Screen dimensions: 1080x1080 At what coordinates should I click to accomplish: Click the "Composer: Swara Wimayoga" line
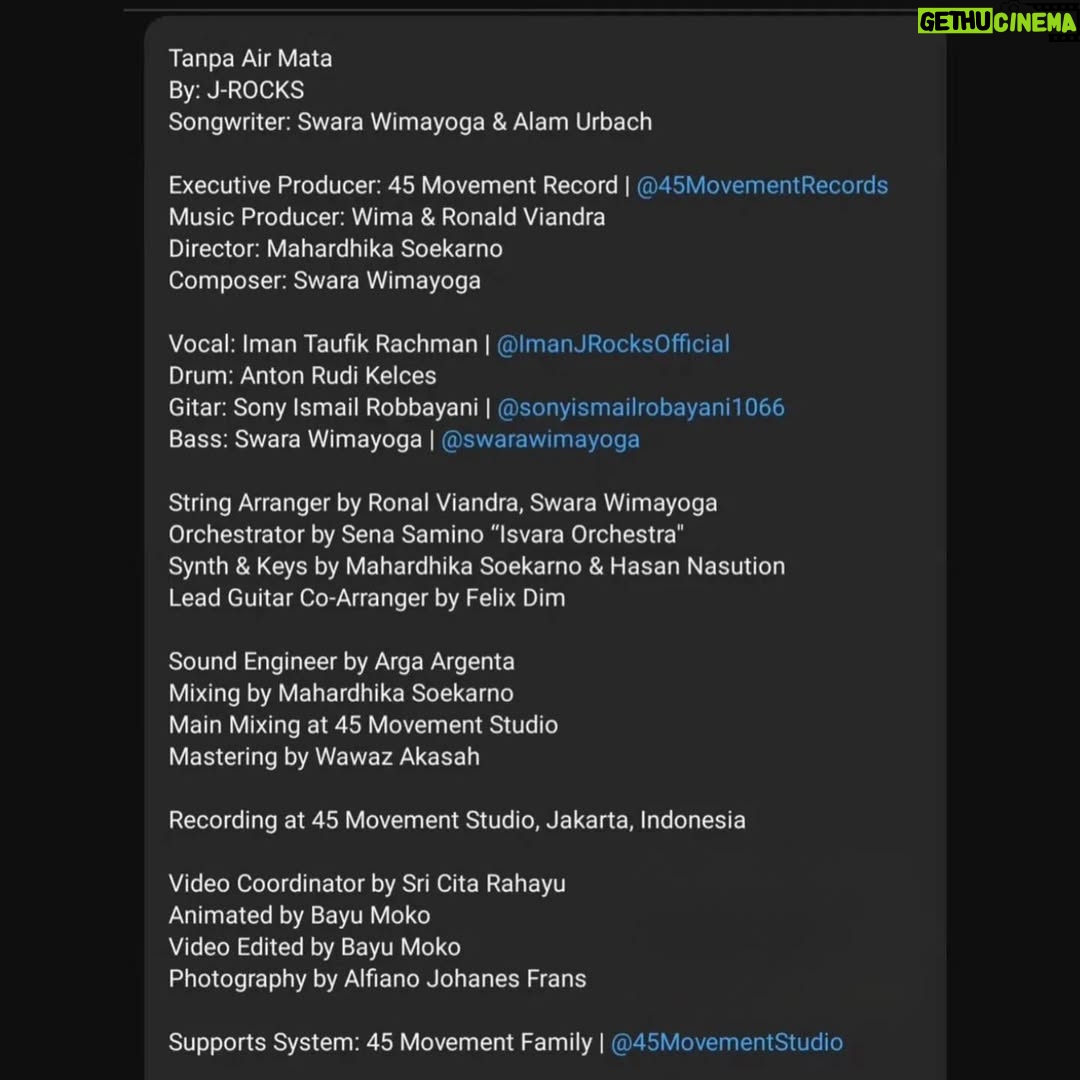pyautogui.click(x=325, y=281)
